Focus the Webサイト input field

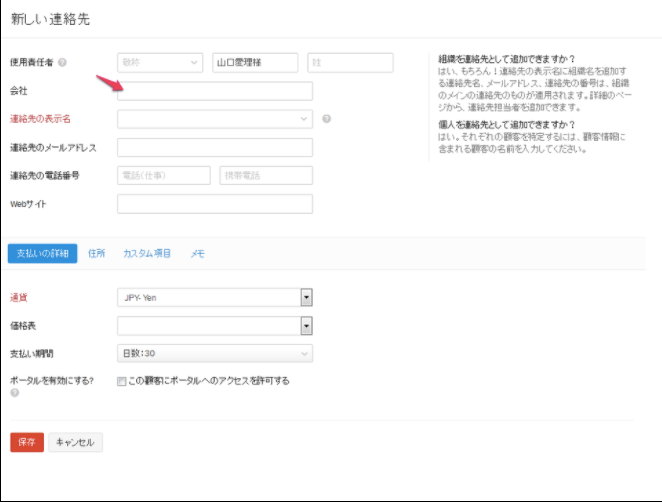[215, 204]
